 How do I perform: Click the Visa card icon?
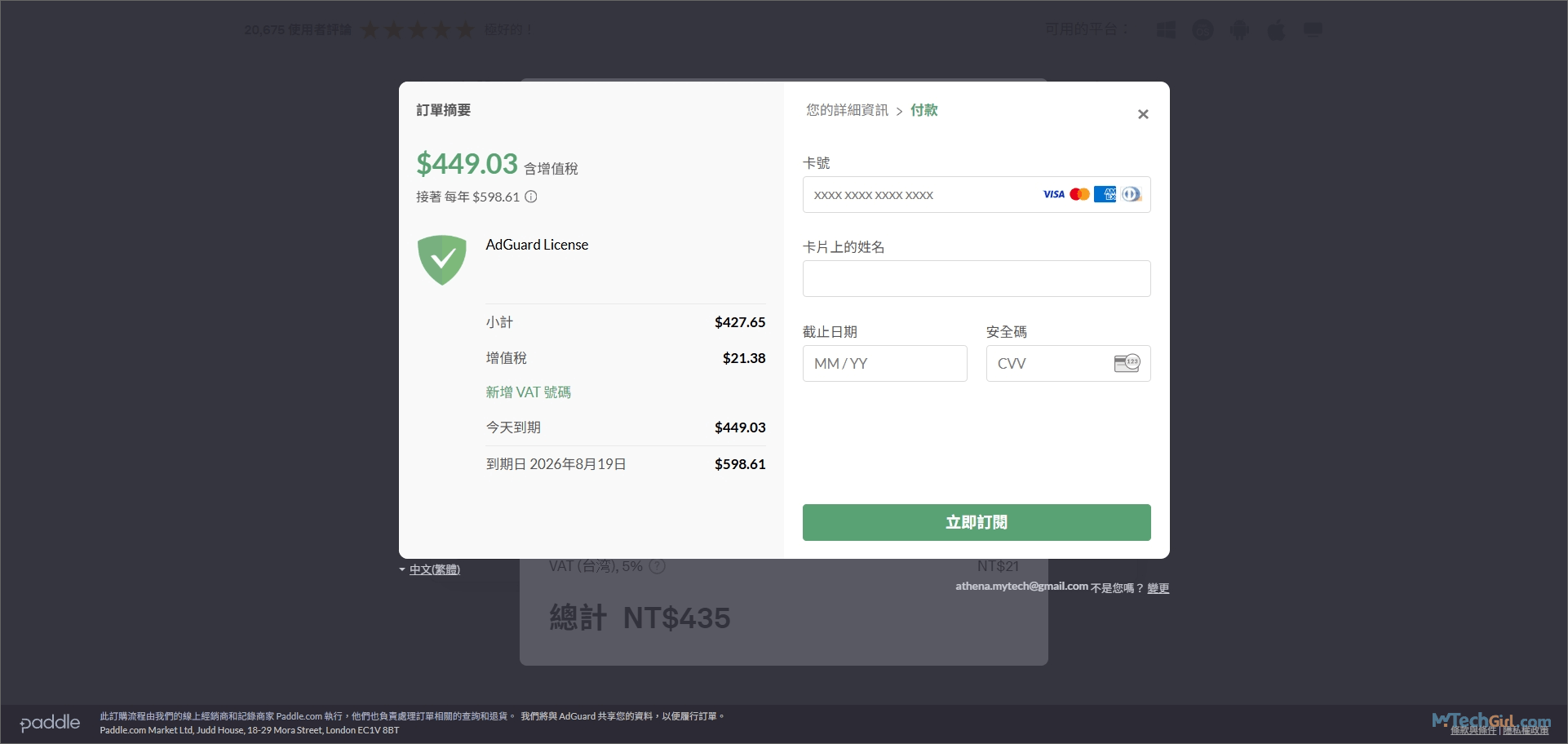[x=1053, y=194]
